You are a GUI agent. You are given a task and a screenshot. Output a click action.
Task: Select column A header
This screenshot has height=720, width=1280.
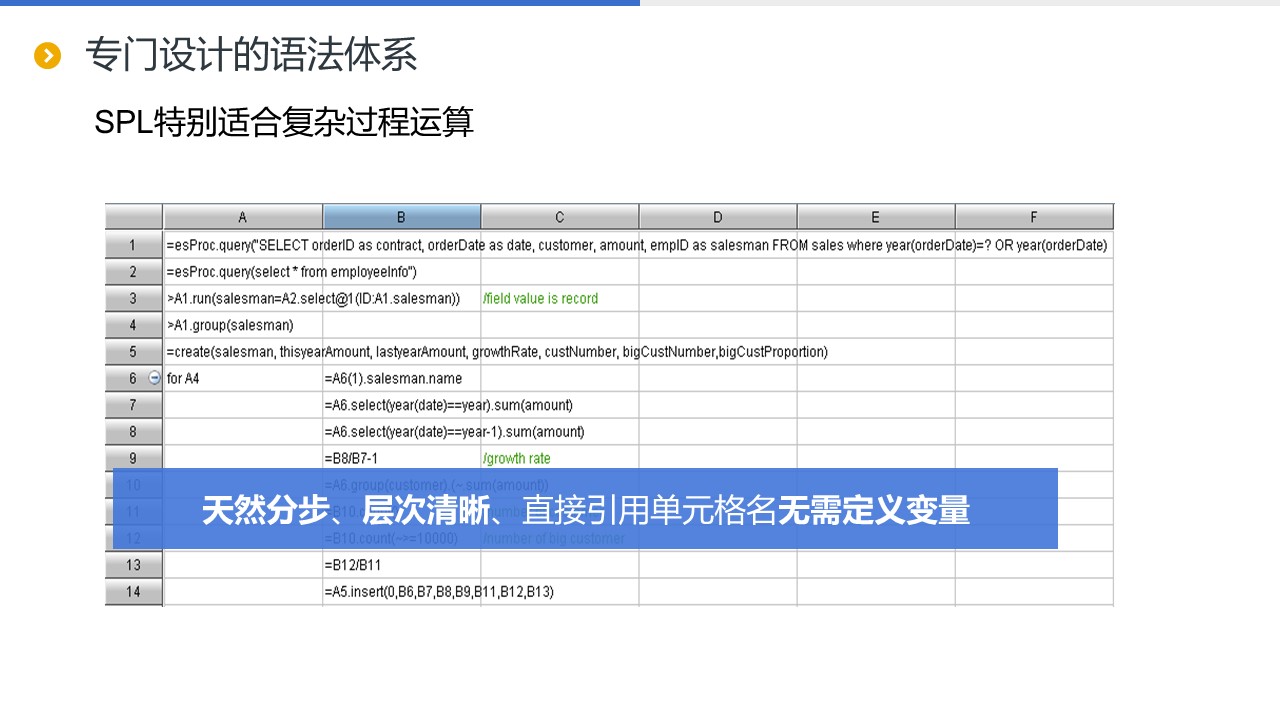(243, 217)
